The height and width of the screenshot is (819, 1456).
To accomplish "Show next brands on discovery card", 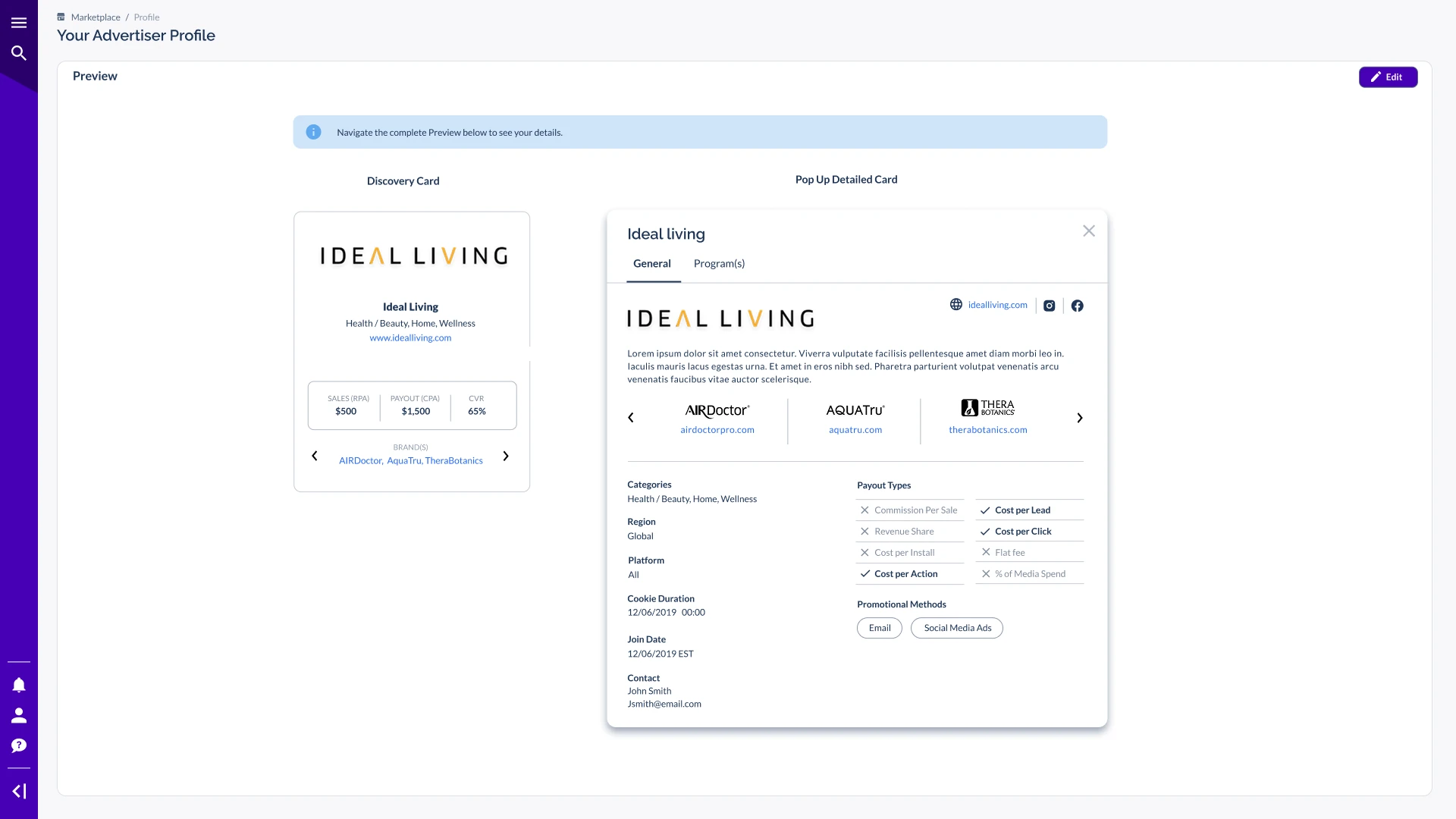I will coord(506,456).
